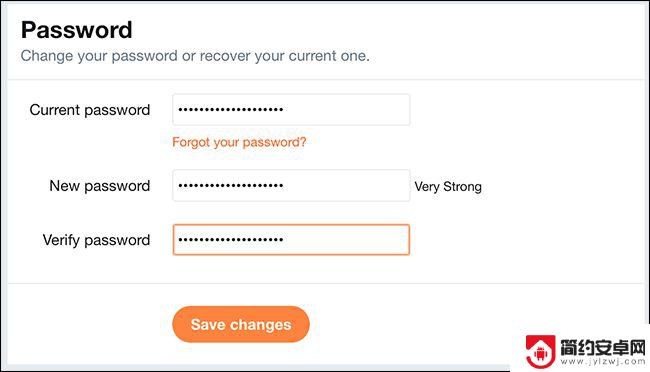650x372 pixels.
Task: Click the masked dots in Current password
Action: tap(231, 110)
